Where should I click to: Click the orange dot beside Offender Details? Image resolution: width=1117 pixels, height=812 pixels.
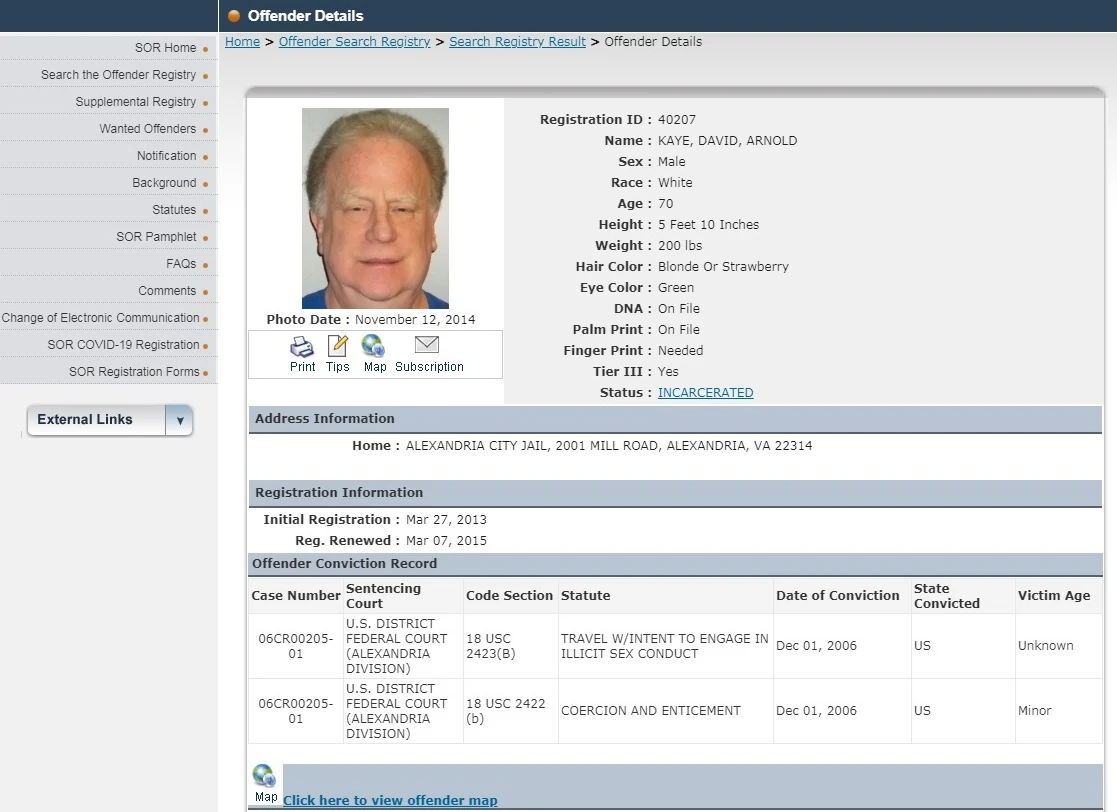point(233,16)
